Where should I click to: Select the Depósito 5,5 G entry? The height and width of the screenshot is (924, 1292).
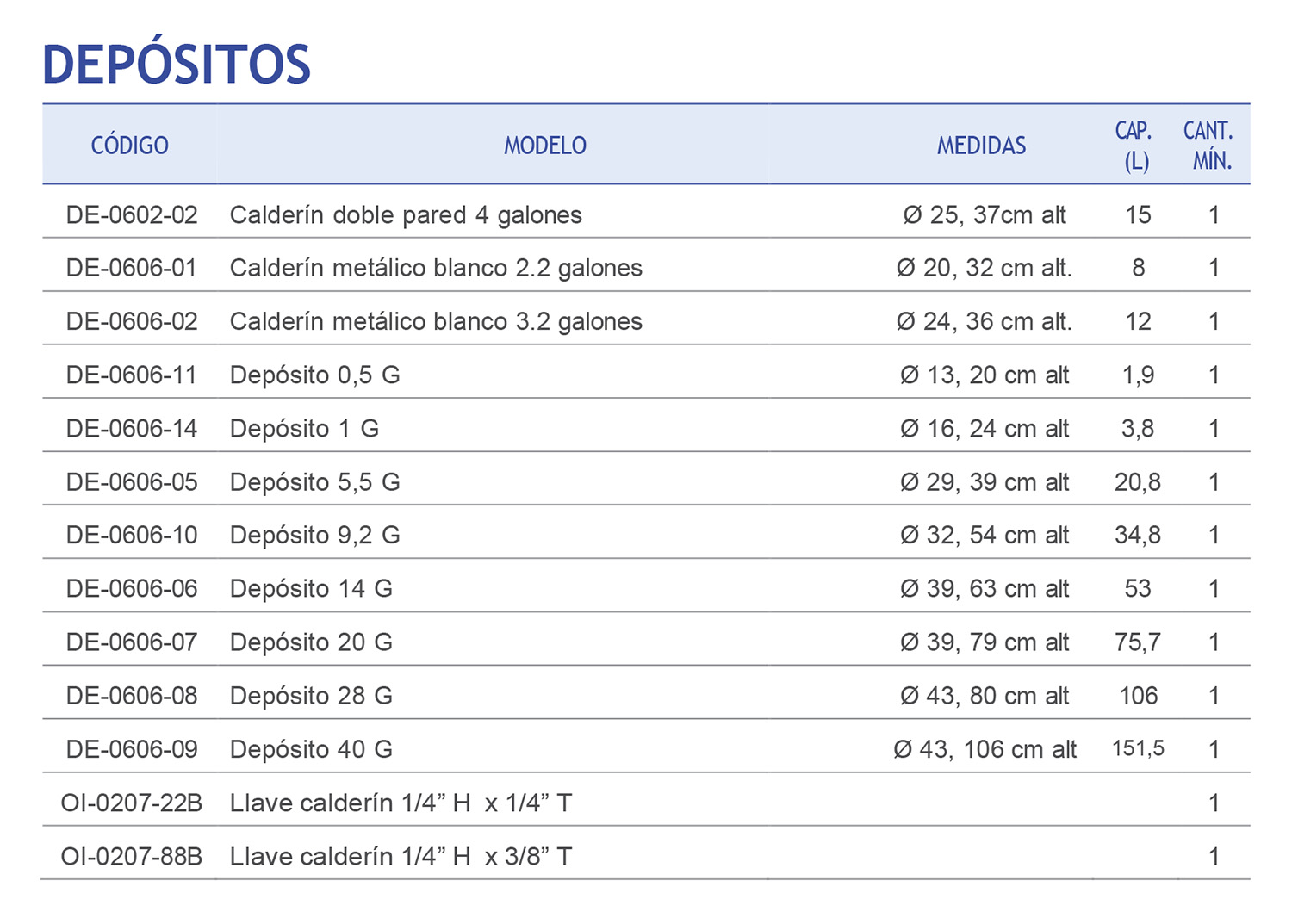click(314, 481)
